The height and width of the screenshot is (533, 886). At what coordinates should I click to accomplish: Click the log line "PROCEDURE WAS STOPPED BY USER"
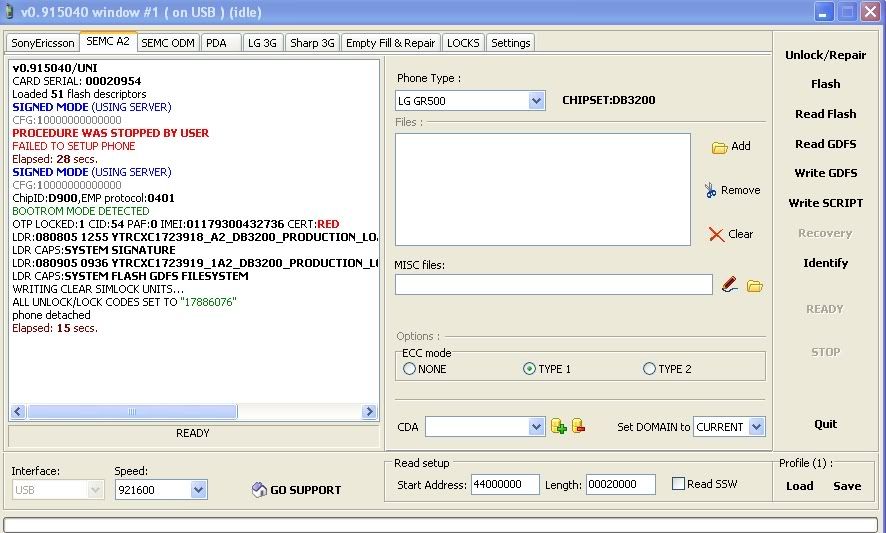(x=111, y=133)
